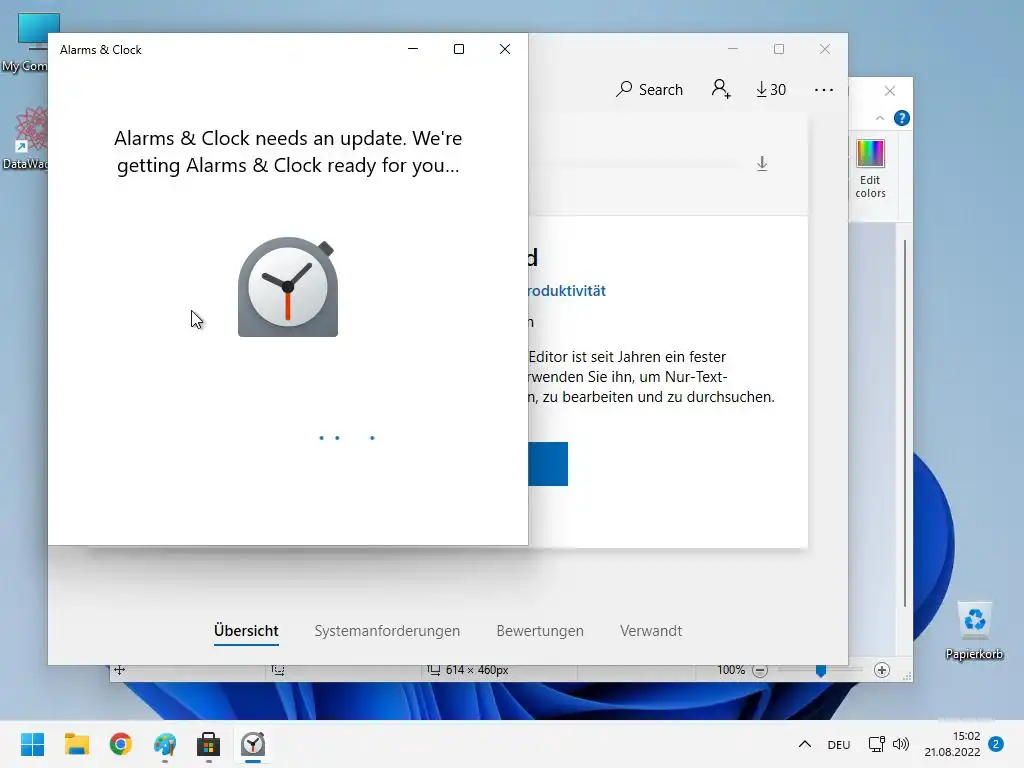The width and height of the screenshot is (1024, 768).
Task: Open the Paint help icon
Action: pos(901,118)
